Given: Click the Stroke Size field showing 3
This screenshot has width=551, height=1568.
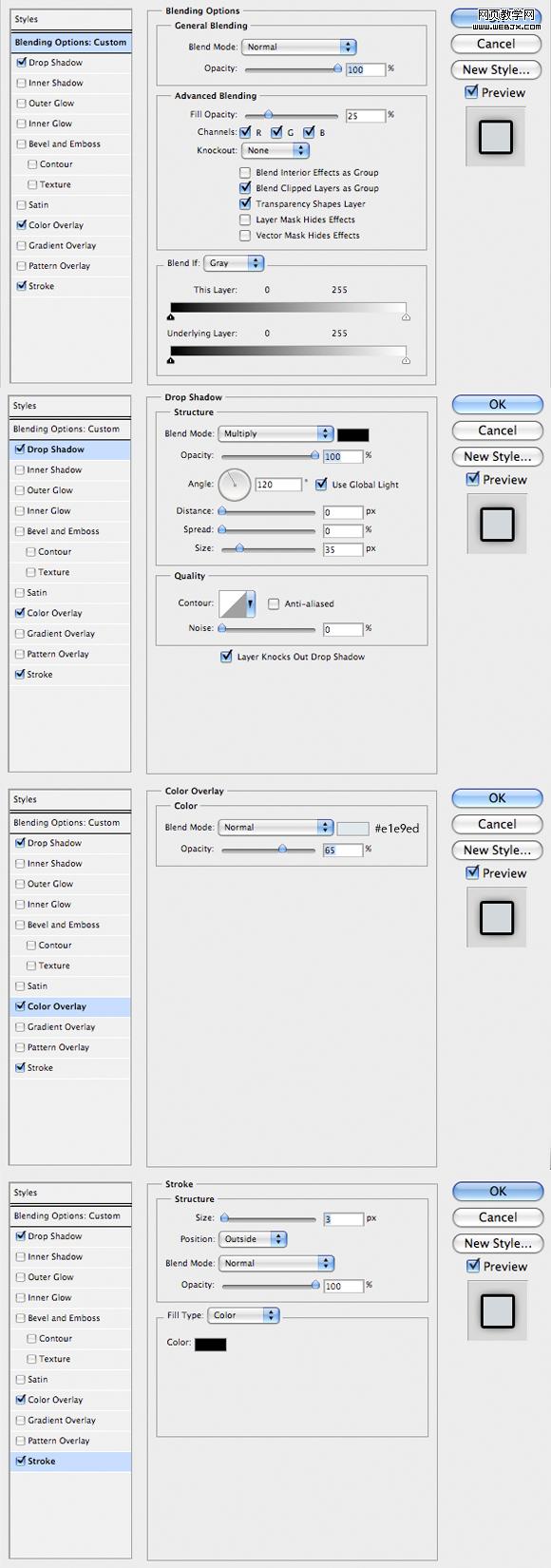Looking at the screenshot, I should click(344, 1218).
